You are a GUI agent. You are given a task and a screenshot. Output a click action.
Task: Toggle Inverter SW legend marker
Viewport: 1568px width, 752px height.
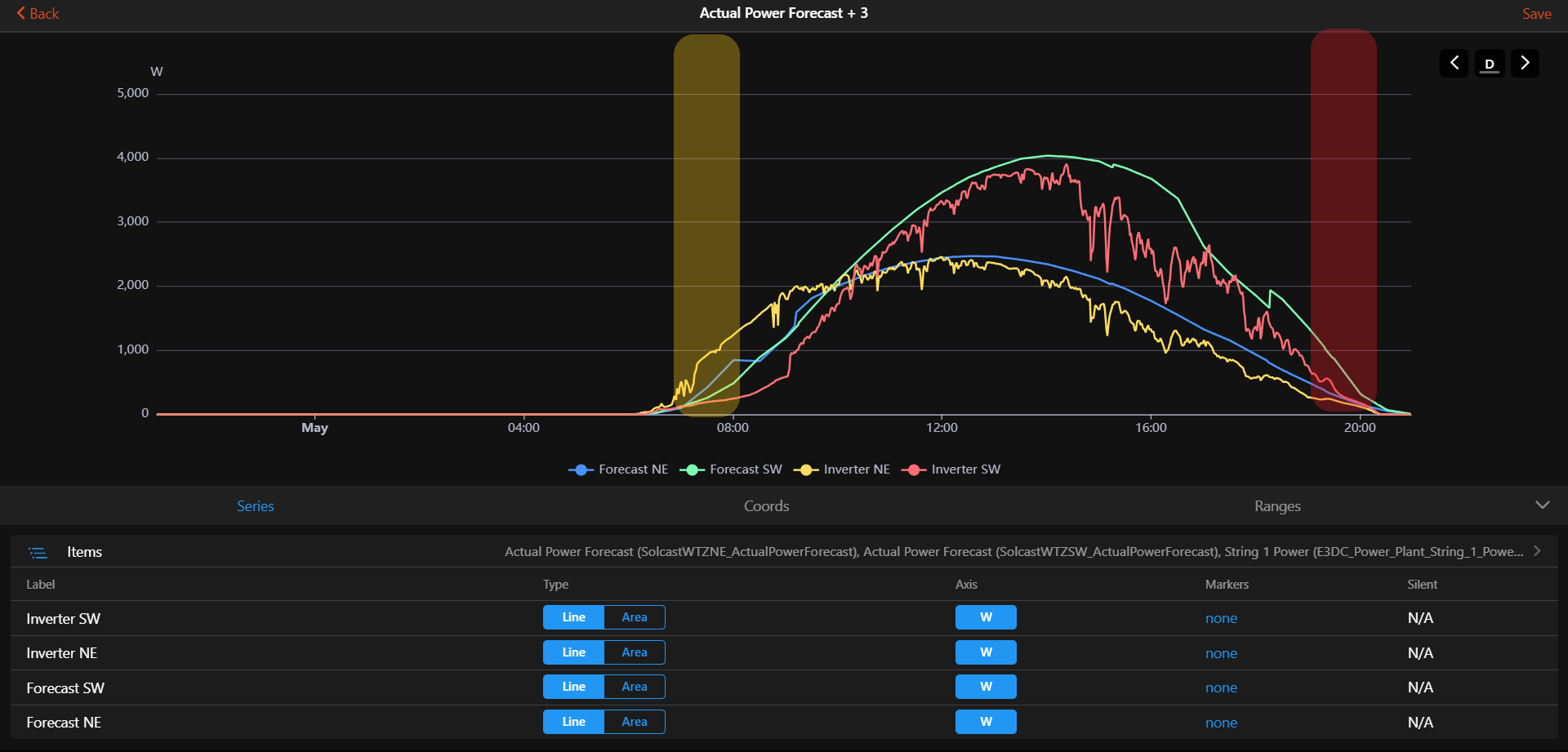(x=913, y=469)
